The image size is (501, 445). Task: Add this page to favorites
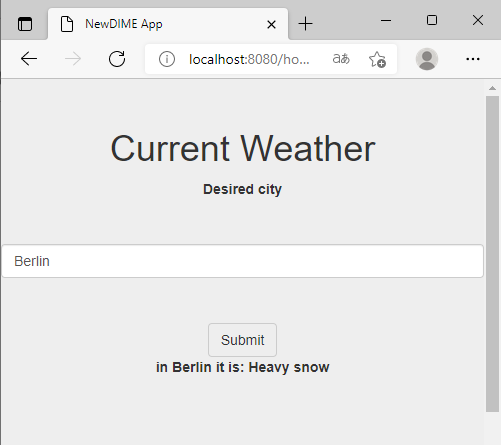pos(377,59)
